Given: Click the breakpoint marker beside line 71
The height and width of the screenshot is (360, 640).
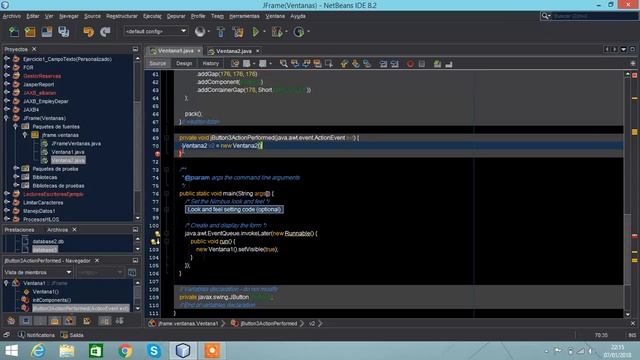Looking at the screenshot, I should tap(157, 154).
